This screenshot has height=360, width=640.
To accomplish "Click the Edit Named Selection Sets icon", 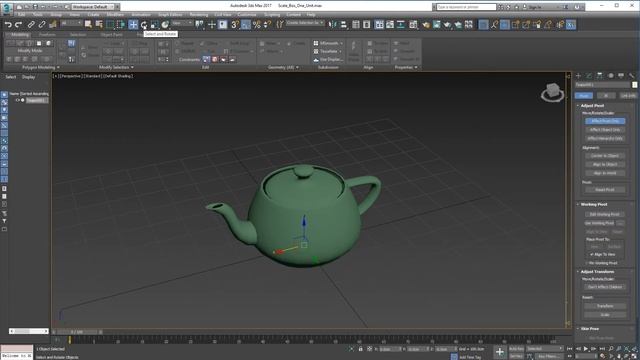I will tap(280, 25).
